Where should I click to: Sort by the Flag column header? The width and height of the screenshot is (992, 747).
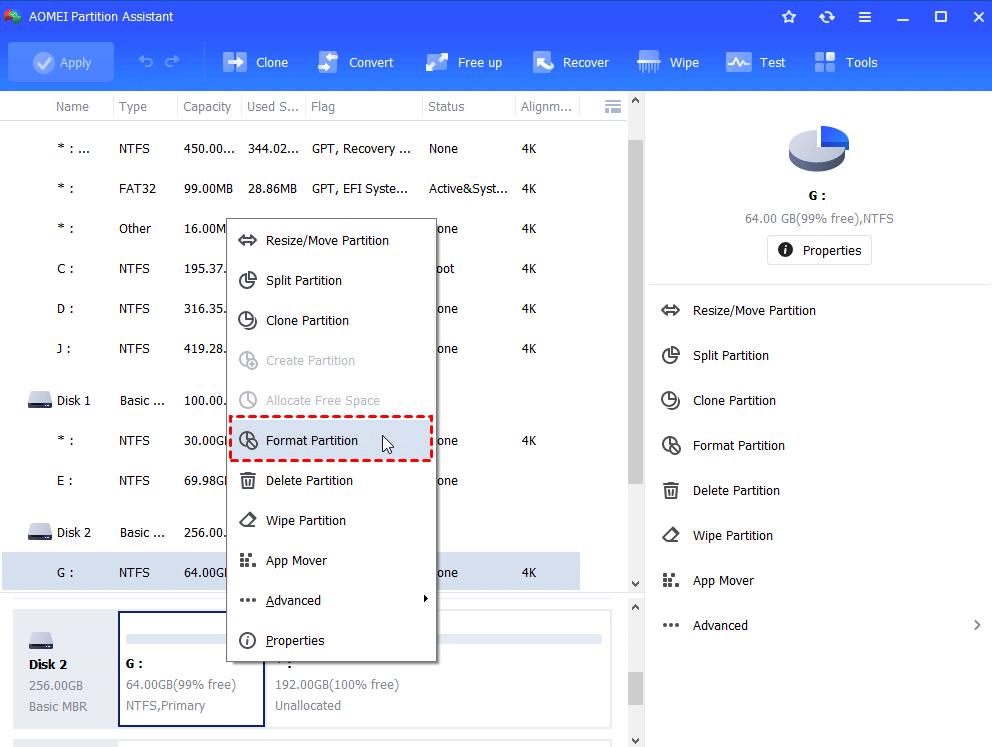(x=323, y=107)
